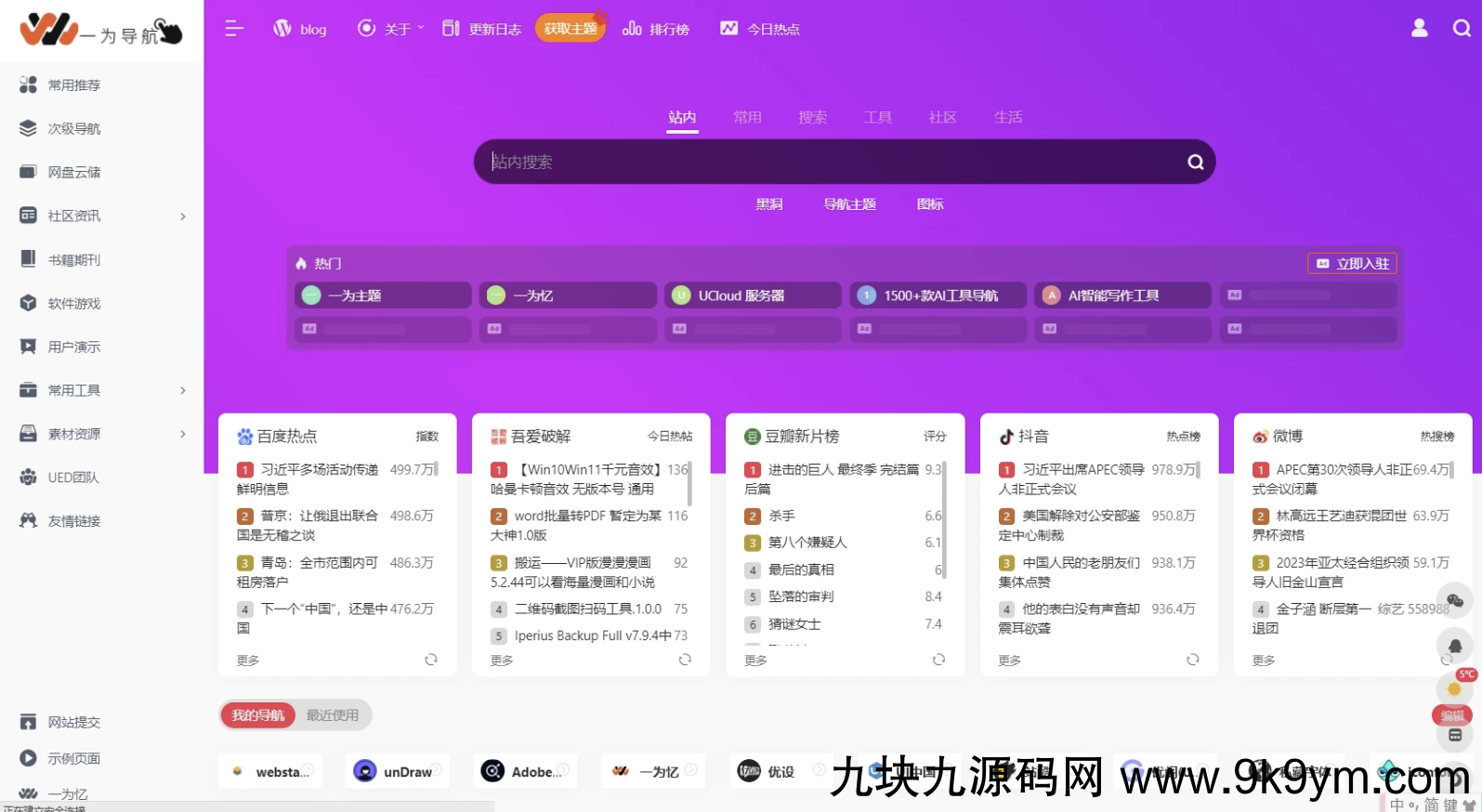This screenshot has width=1482, height=812.
Task: Select the 工具 search tab
Action: click(x=877, y=117)
